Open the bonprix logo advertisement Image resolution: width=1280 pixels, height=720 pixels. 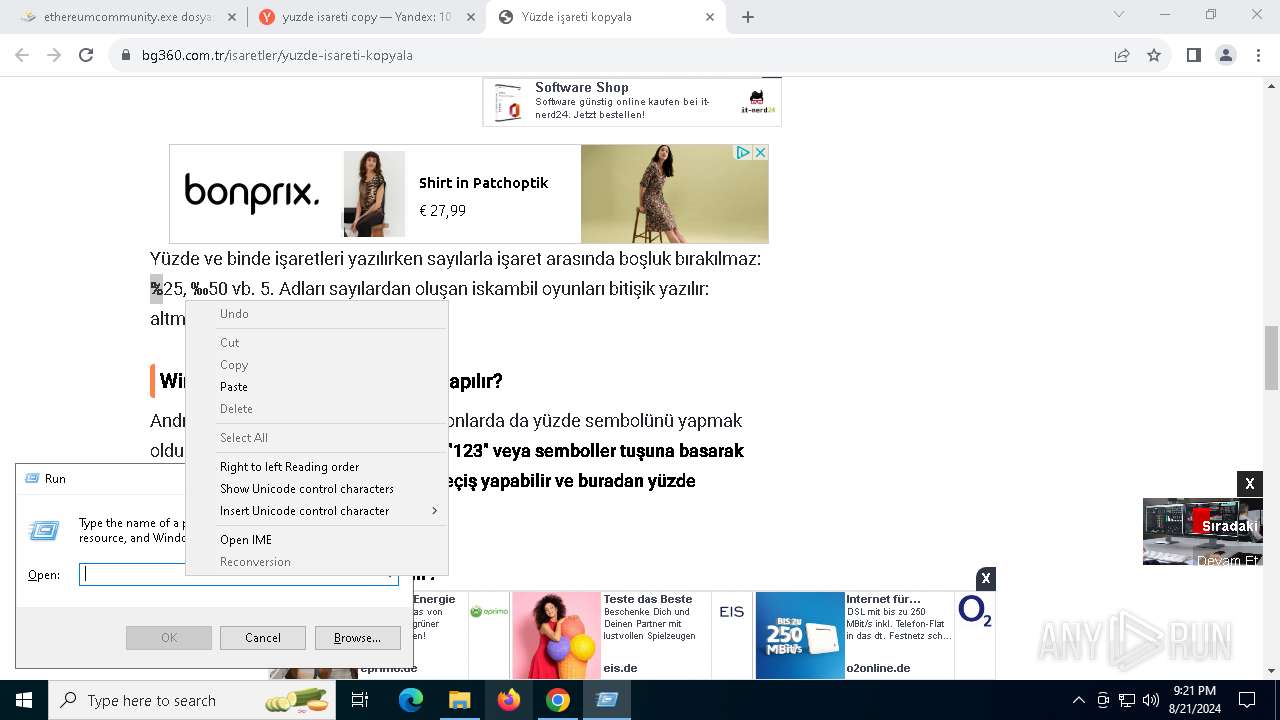252,192
